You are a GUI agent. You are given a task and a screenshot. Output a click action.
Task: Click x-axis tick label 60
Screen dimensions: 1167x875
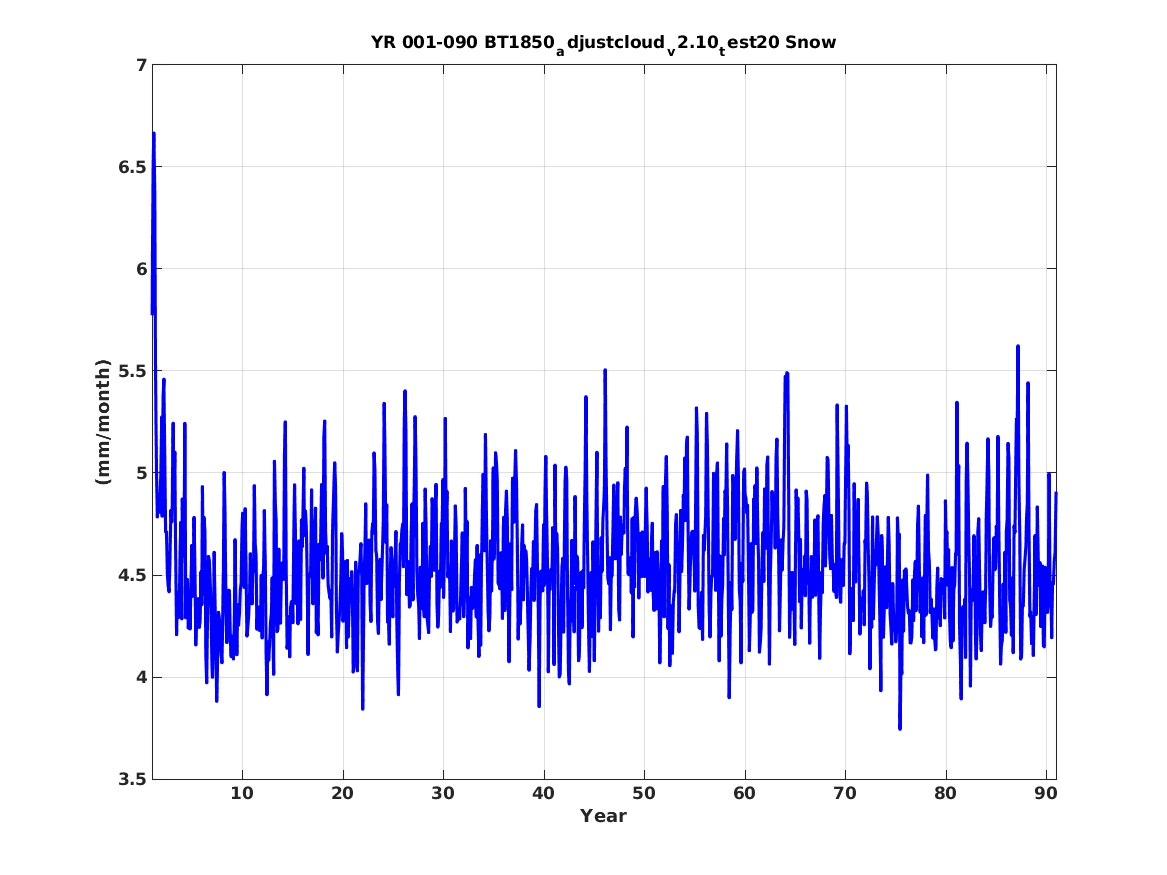click(744, 794)
